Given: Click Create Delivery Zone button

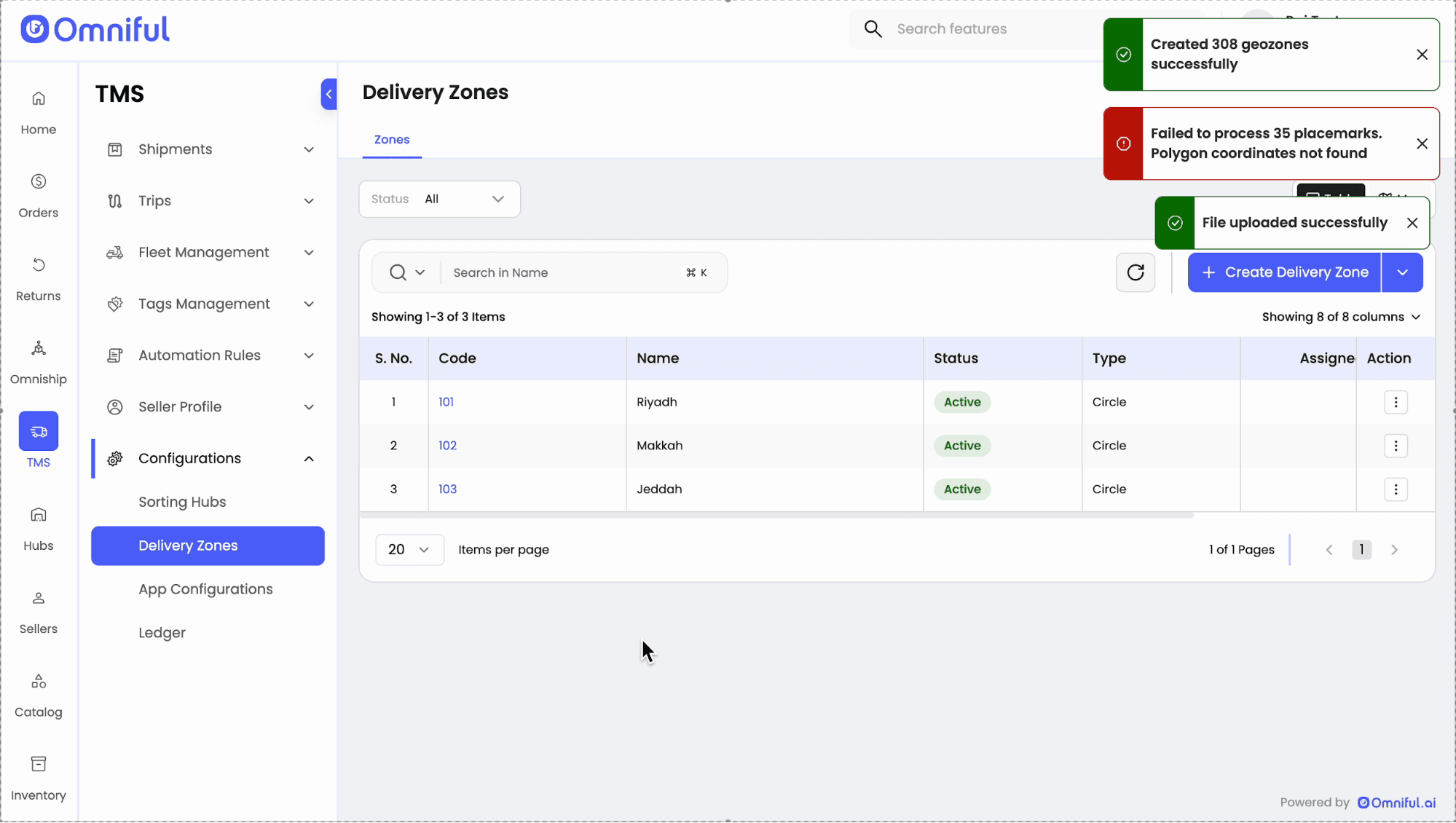Looking at the screenshot, I should pyautogui.click(x=1284, y=272).
